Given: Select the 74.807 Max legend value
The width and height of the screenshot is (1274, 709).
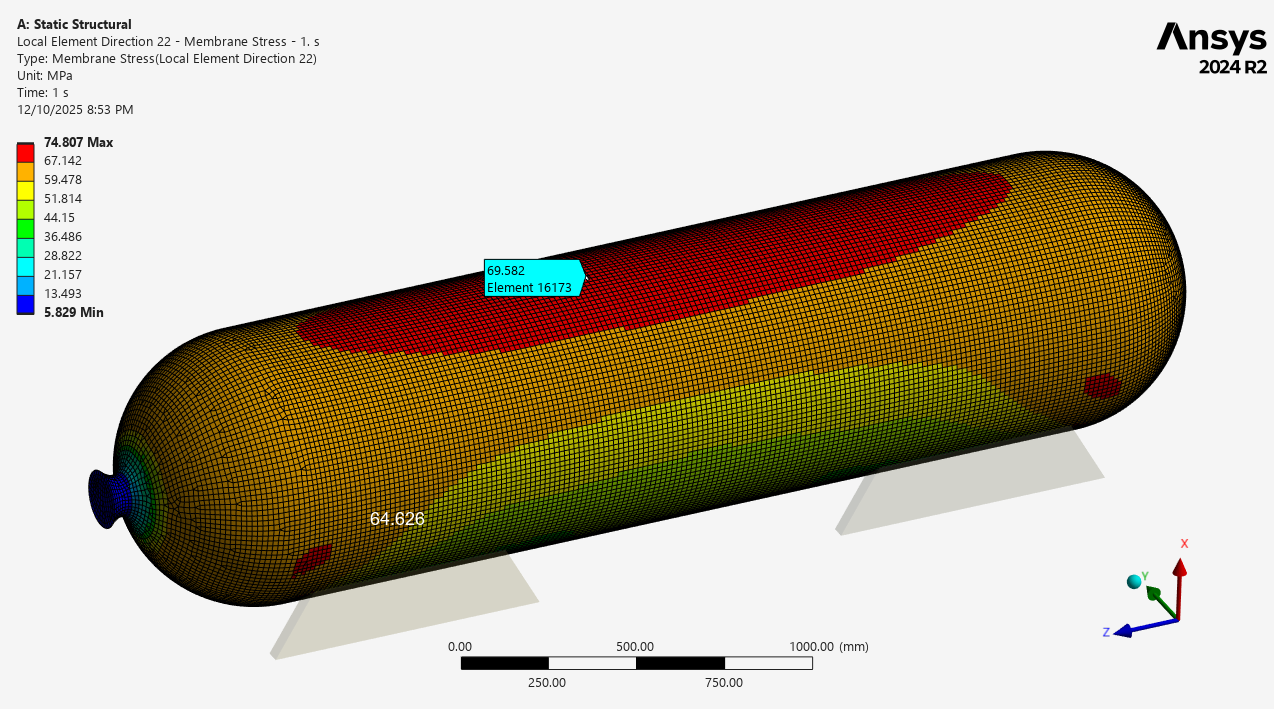Looking at the screenshot, I should click(x=78, y=143).
